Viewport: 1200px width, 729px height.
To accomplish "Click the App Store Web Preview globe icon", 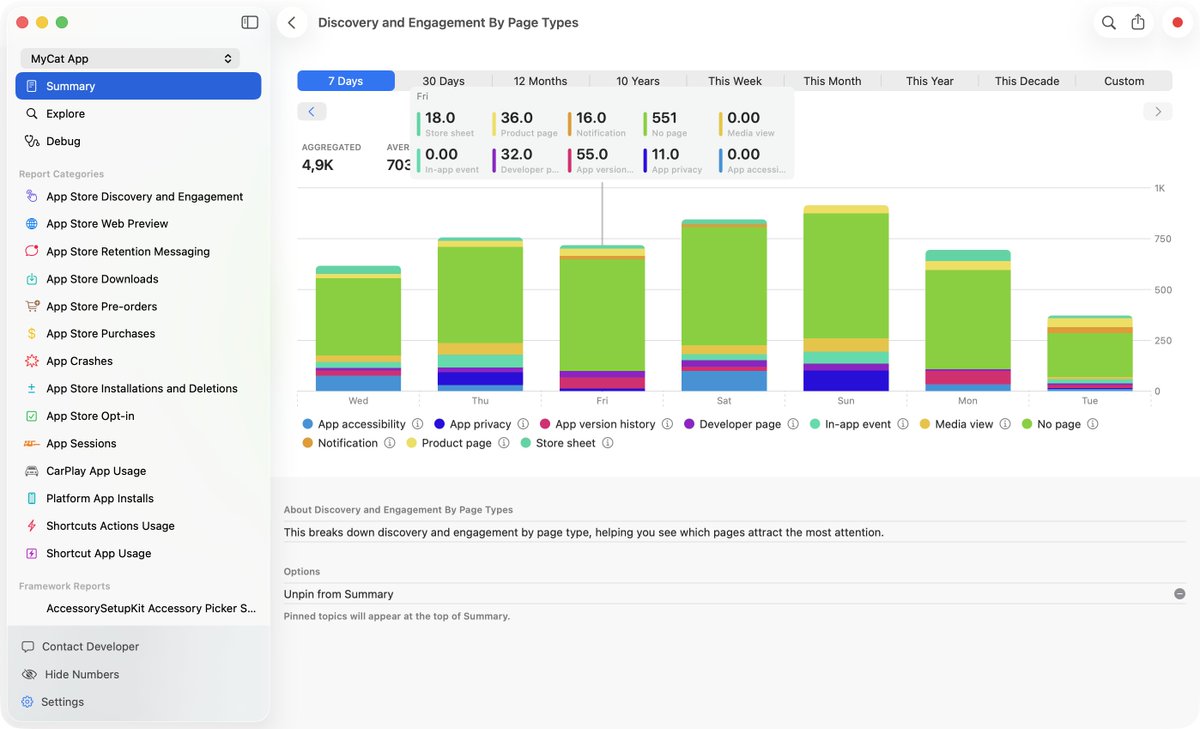I will click(x=32, y=224).
